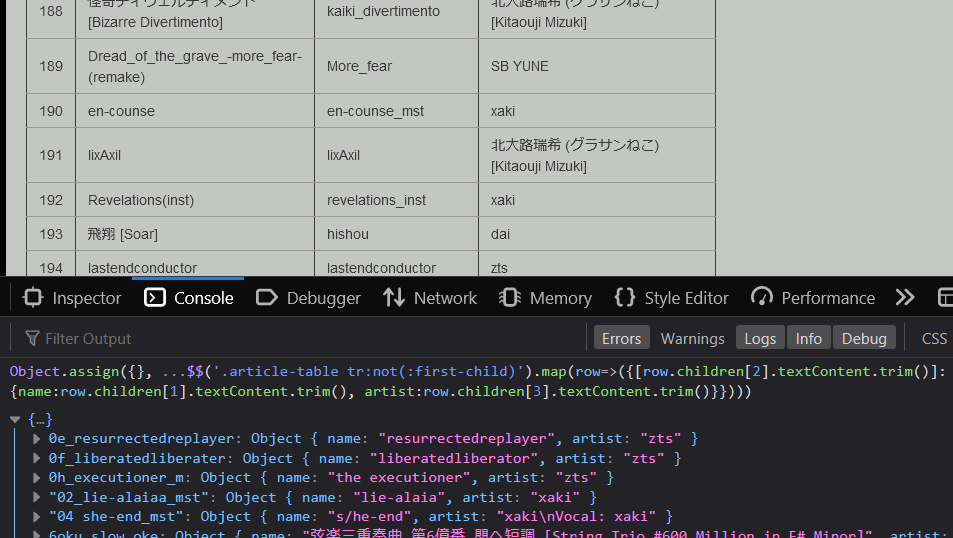Toggle the Logs filter
The height and width of the screenshot is (538, 953).
760,339
